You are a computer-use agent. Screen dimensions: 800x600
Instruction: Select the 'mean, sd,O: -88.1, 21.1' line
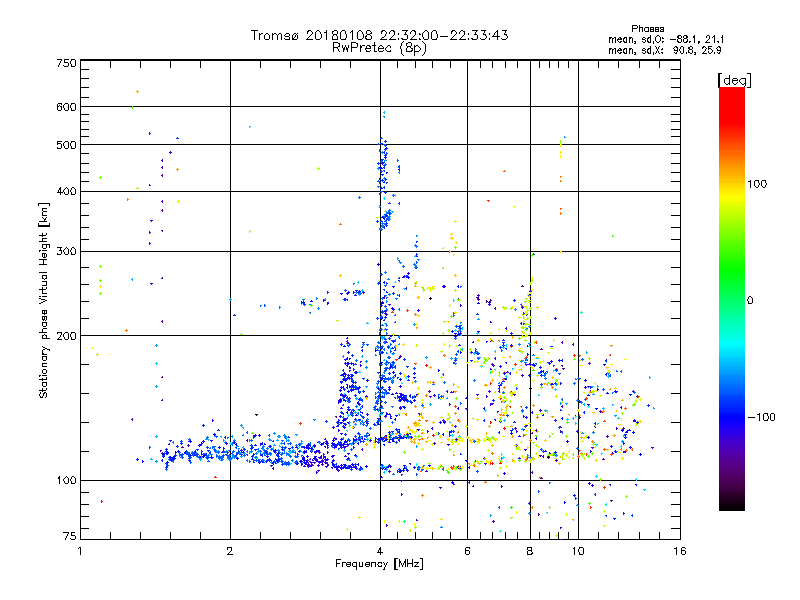pyautogui.click(x=666, y=40)
